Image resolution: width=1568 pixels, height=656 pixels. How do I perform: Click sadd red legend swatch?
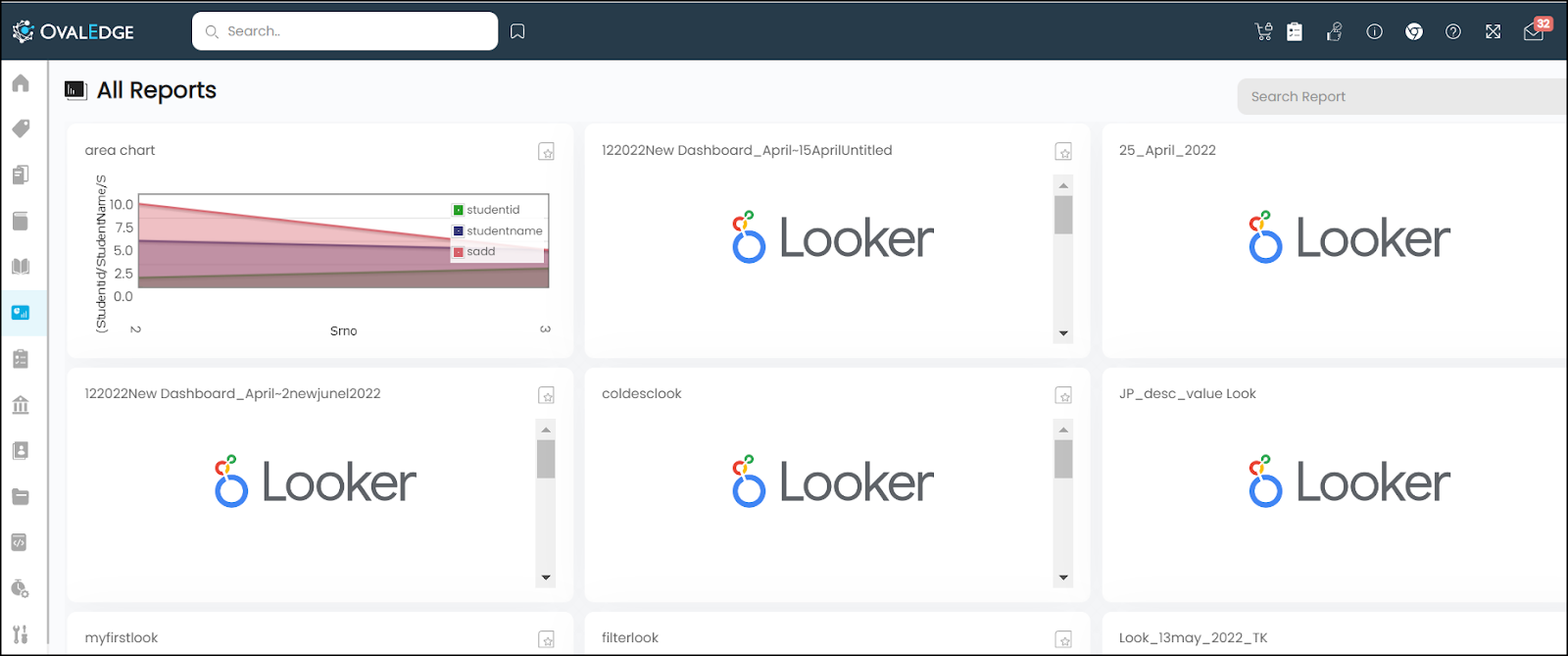tap(458, 252)
